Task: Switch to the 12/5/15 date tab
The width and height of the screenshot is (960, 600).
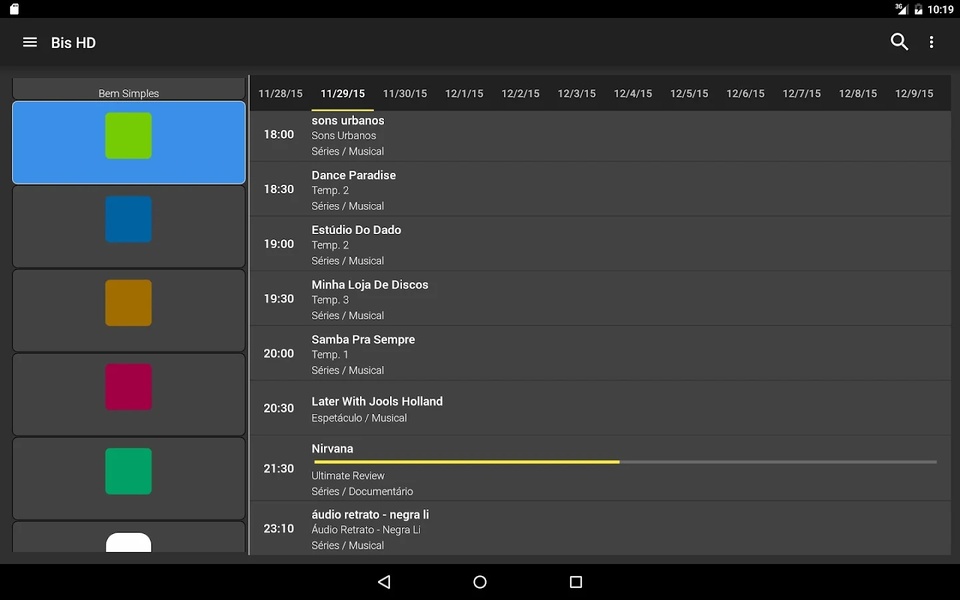Action: coord(689,94)
